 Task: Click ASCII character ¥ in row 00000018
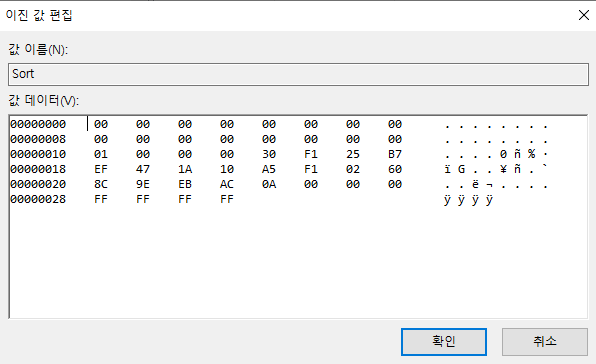(x=503, y=169)
